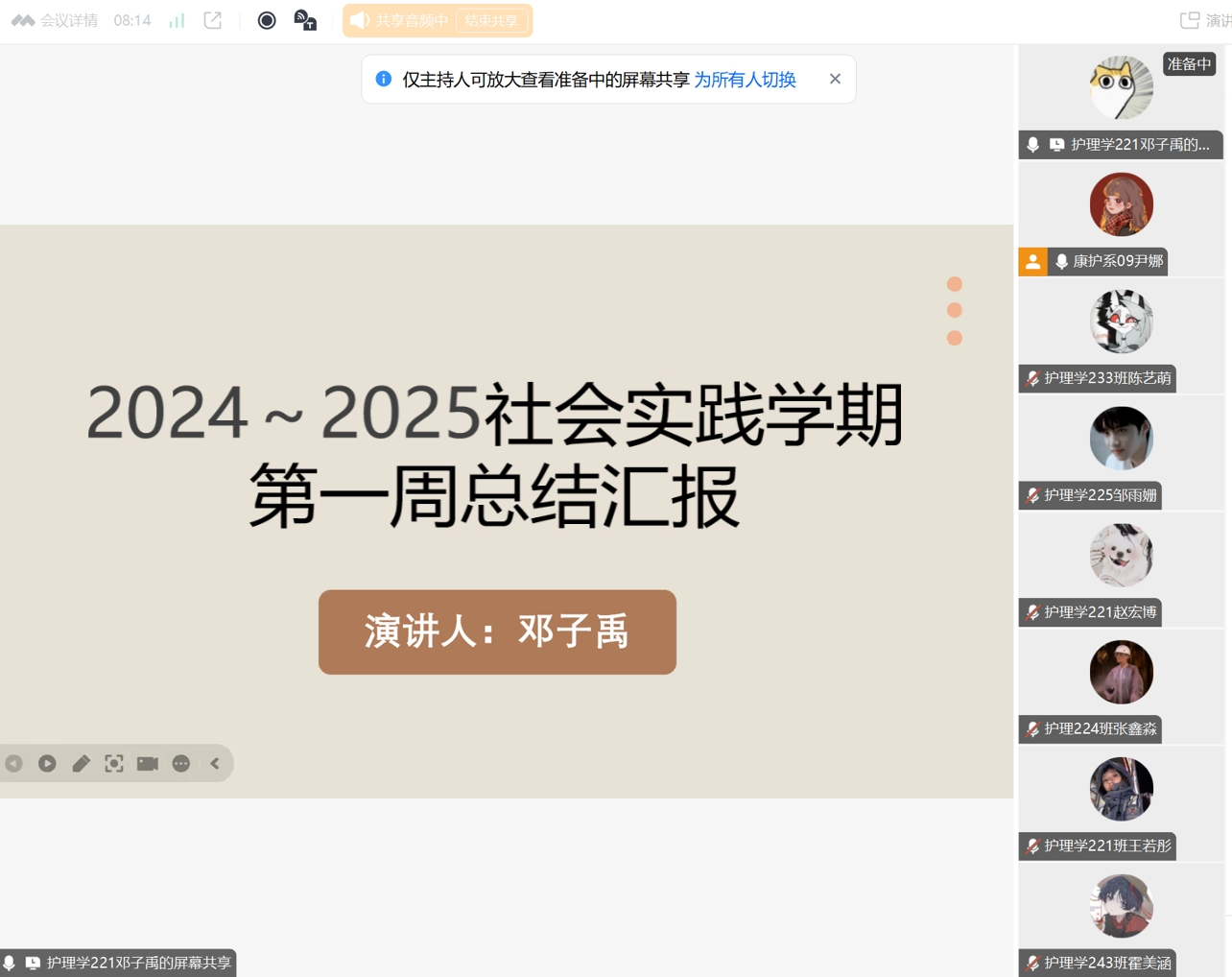Toggle the live captions icon

305,20
